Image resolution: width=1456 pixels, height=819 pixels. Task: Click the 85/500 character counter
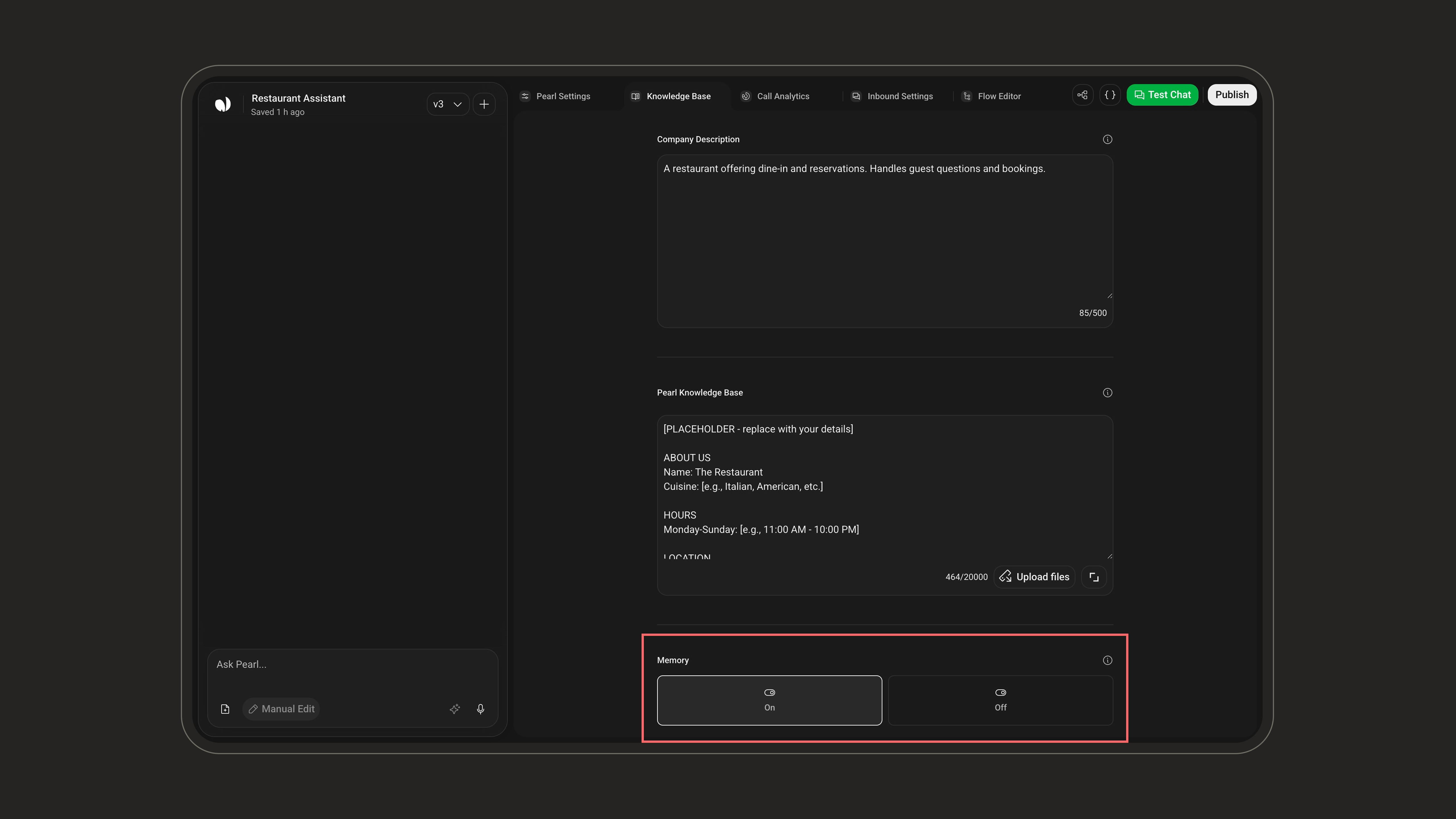click(1093, 313)
